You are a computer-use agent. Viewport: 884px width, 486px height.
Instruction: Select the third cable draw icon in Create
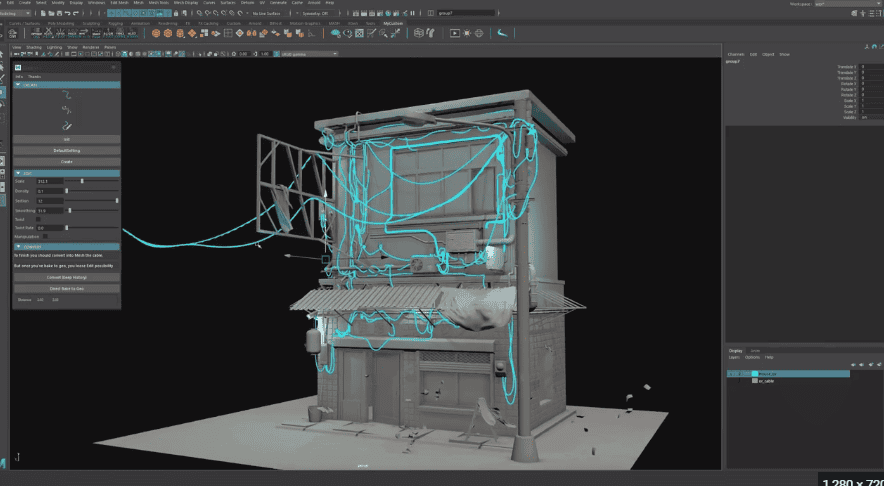point(66,125)
